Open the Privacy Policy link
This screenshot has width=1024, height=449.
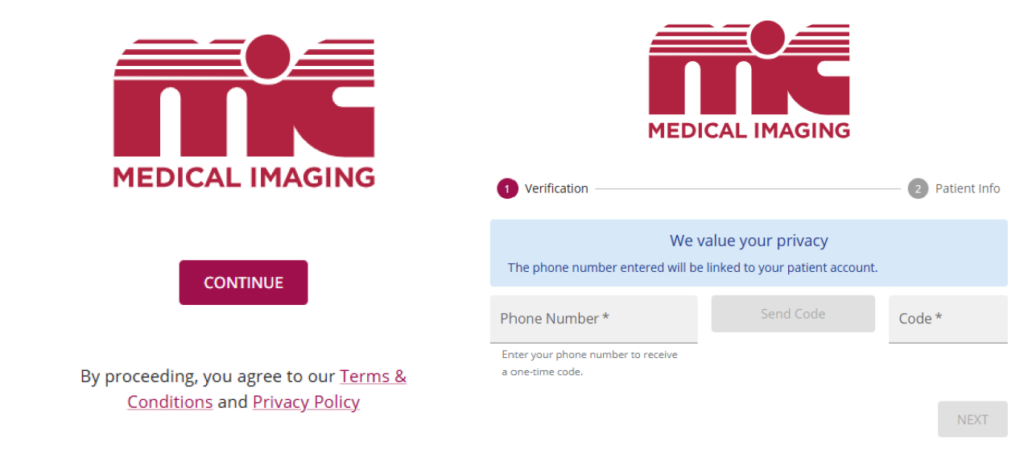(x=306, y=402)
